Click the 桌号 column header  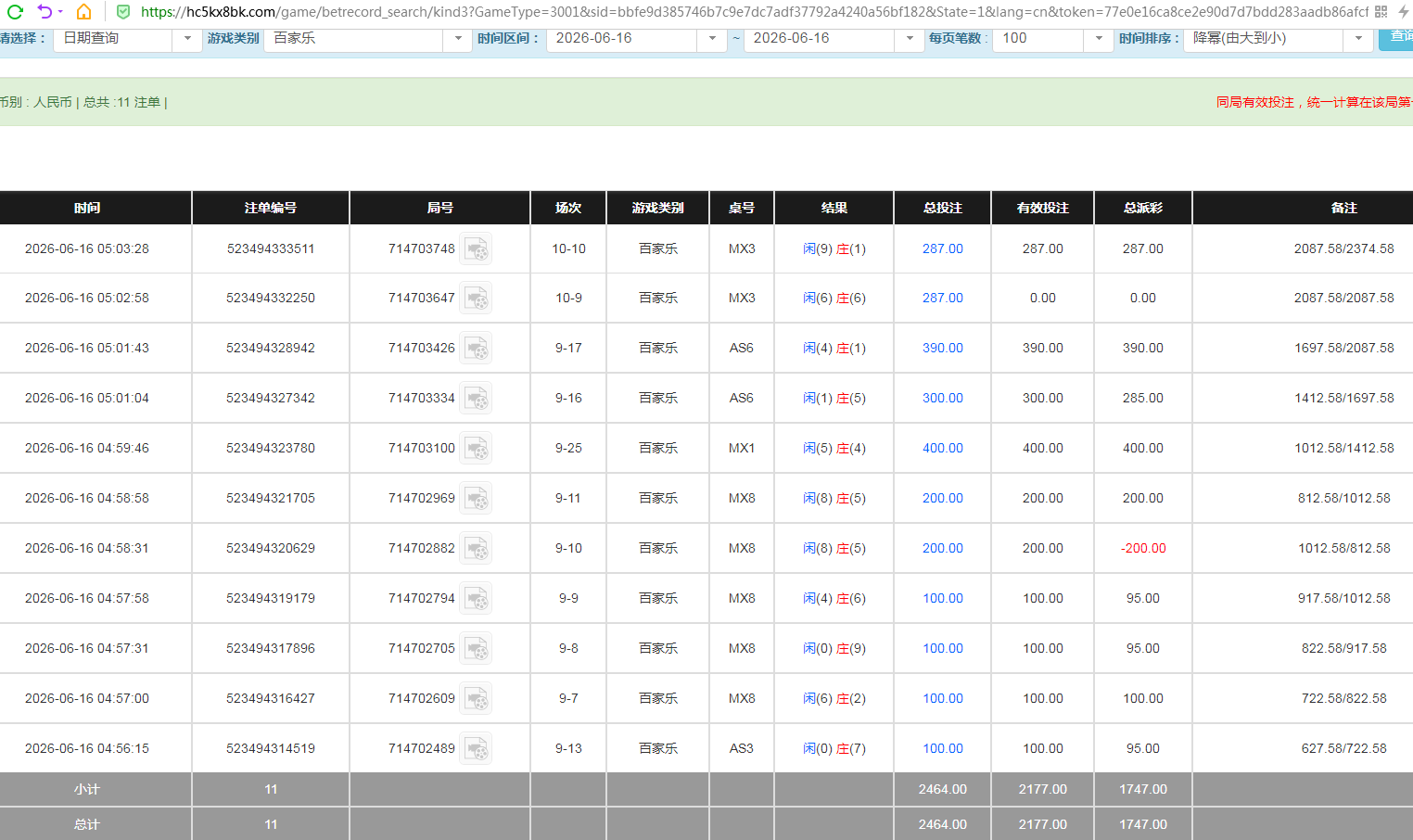(x=742, y=208)
